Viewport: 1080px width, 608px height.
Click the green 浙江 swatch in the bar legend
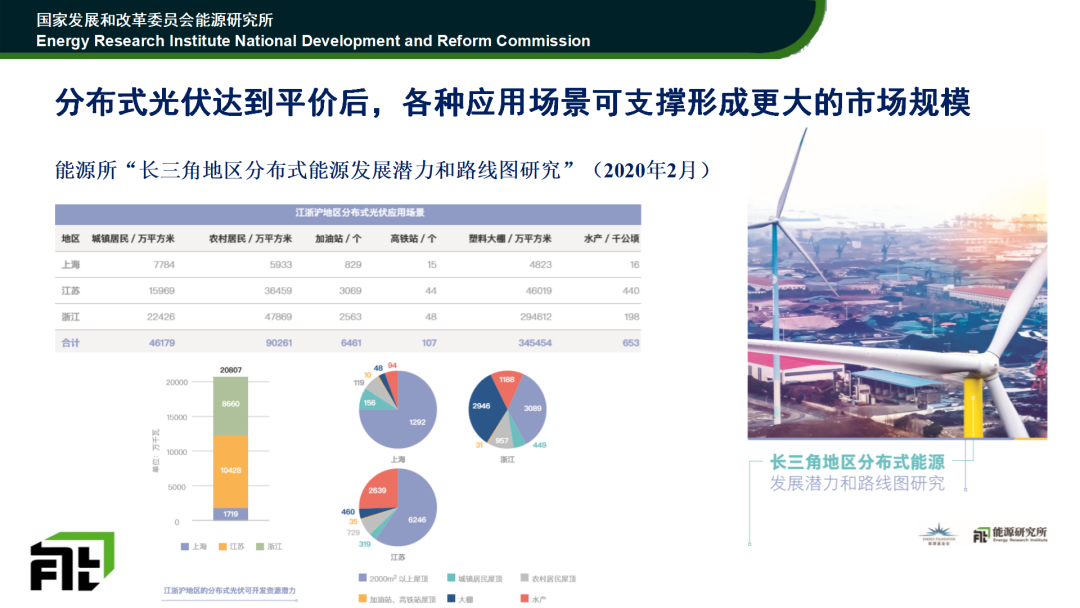pyautogui.click(x=260, y=547)
